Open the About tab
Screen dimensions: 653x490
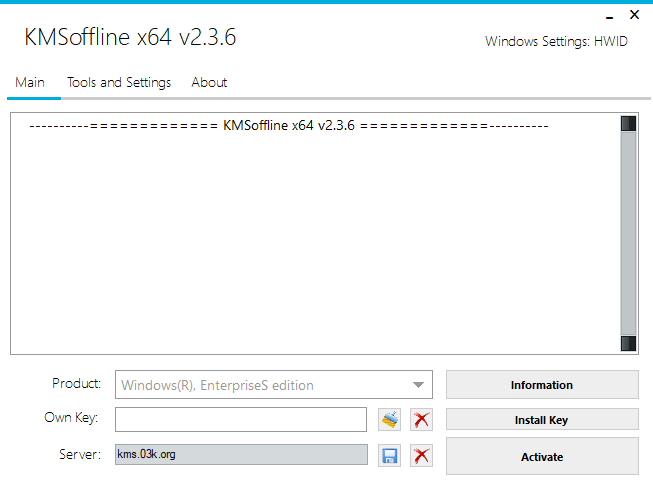[209, 82]
